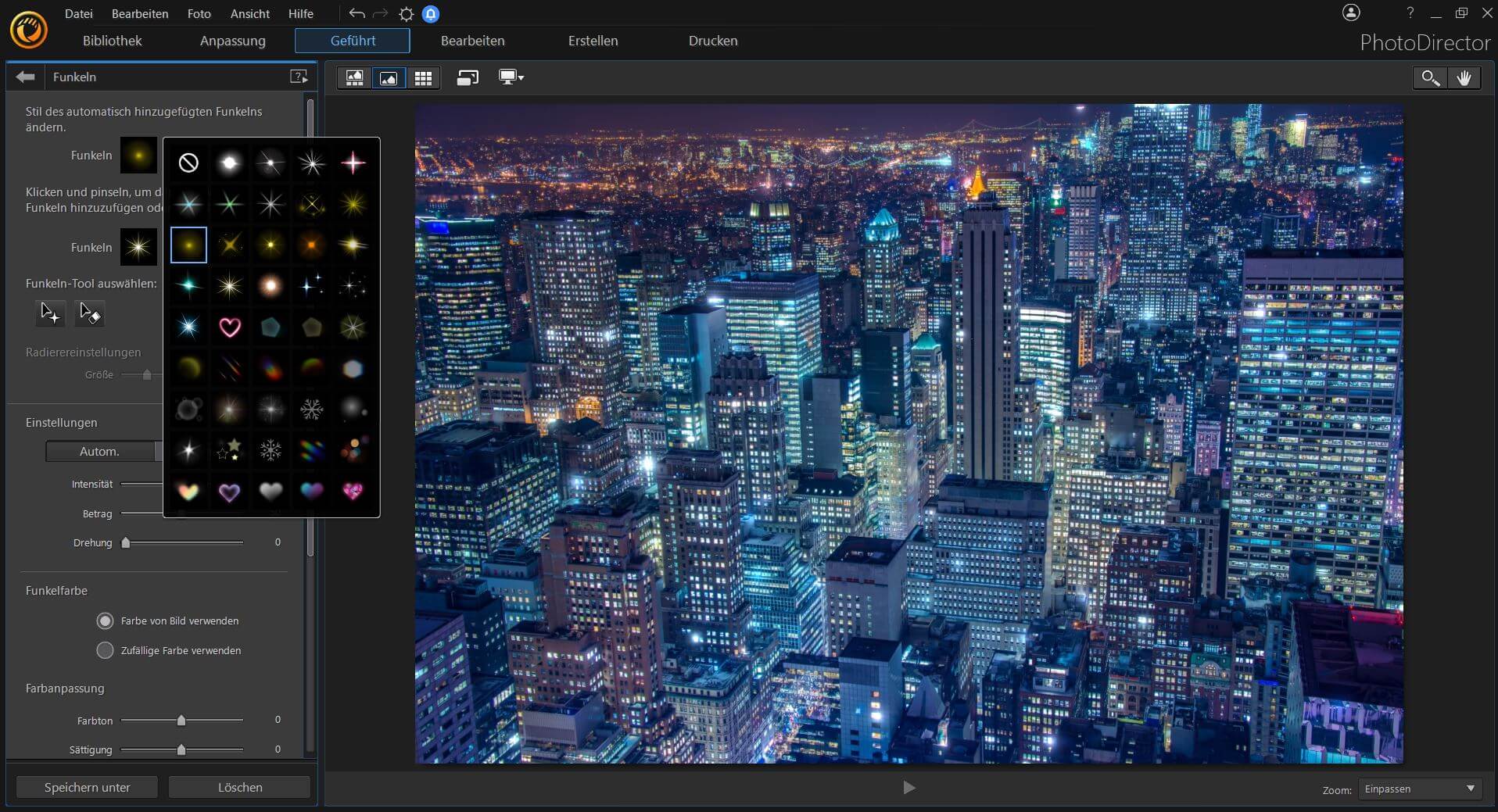Pick the multi-star cluster sparkle preset

click(230, 449)
